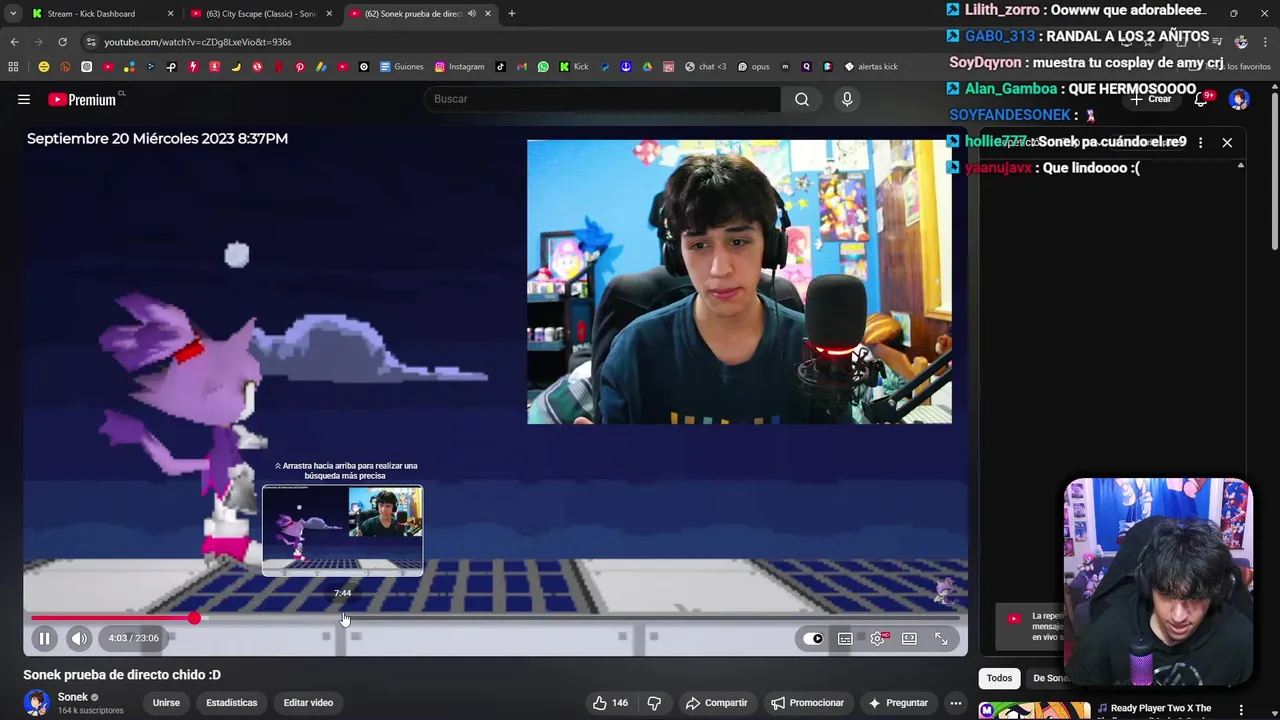1280x720 pixels.
Task: Open the chat <3 bookmark
Action: (x=705, y=67)
